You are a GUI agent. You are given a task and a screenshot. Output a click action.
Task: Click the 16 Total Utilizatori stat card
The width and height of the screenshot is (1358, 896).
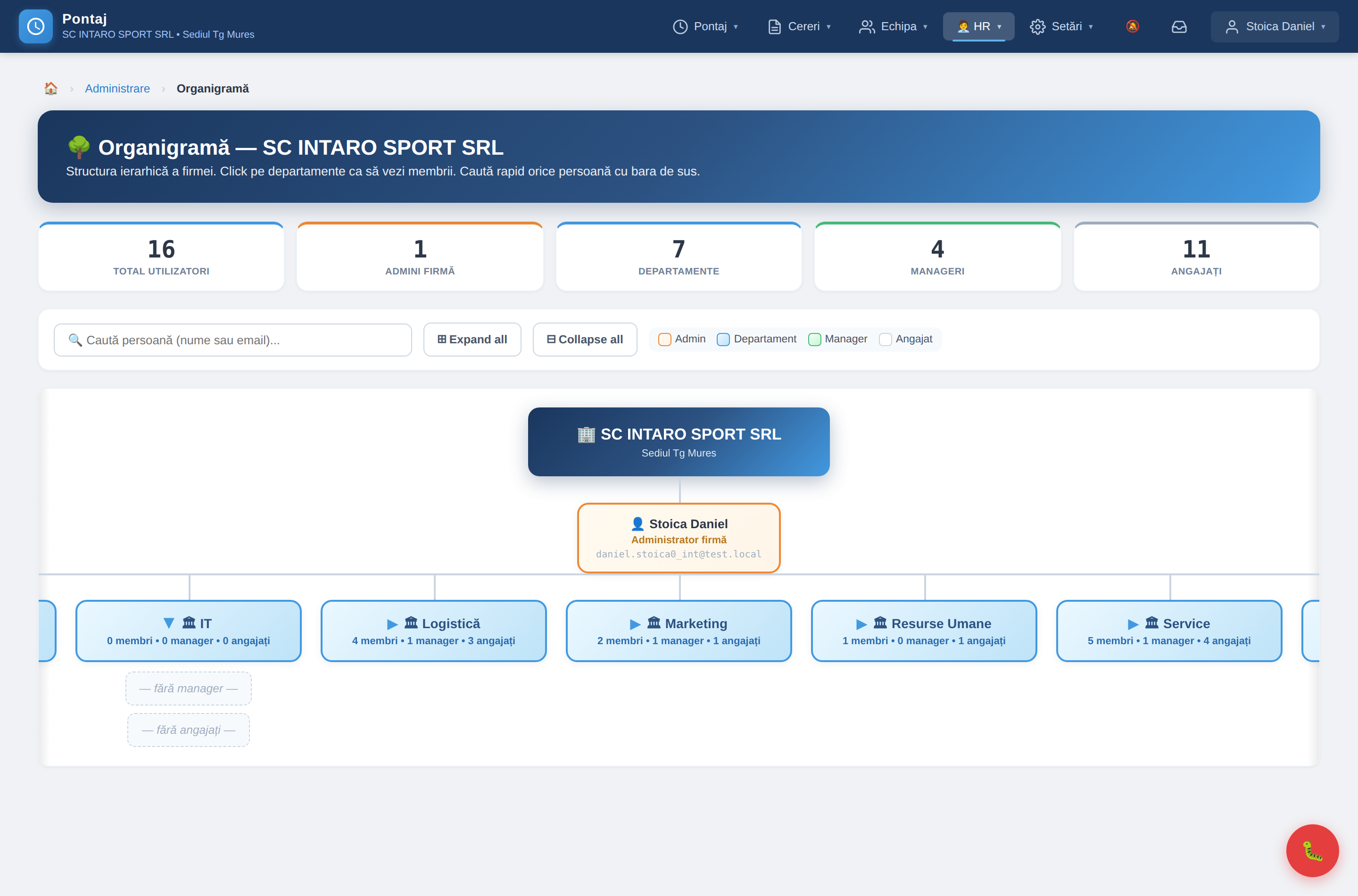pos(161,257)
